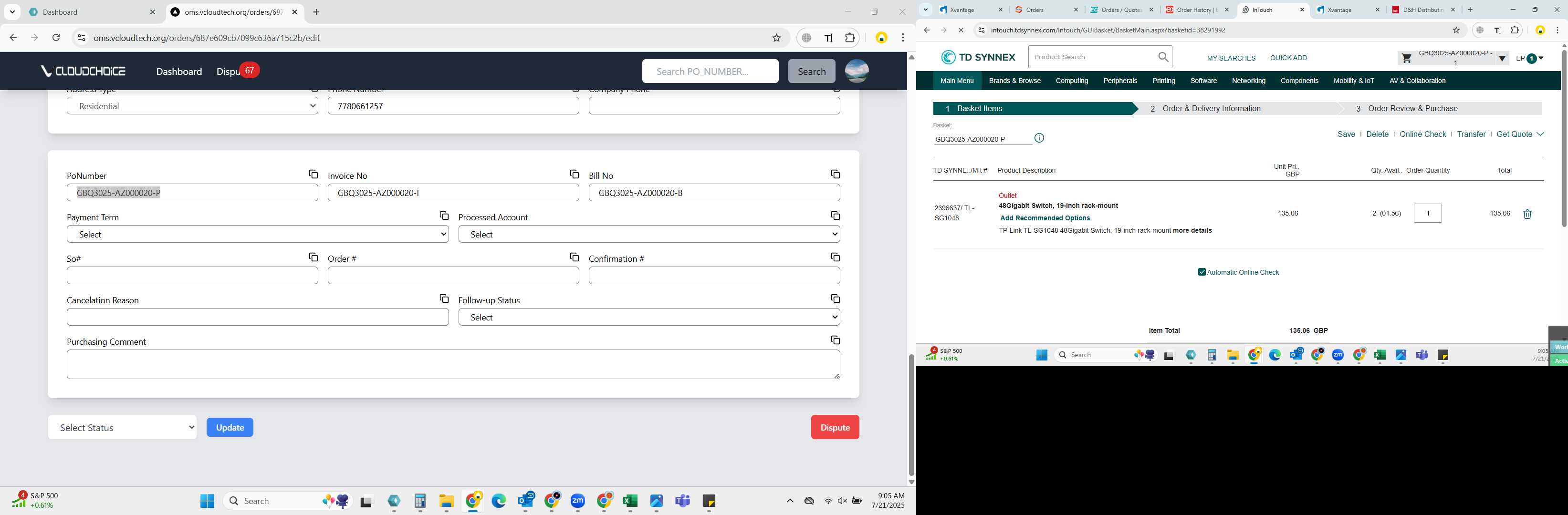Copy the PoNumber field value
The image size is (1568, 515).
pos(314,175)
